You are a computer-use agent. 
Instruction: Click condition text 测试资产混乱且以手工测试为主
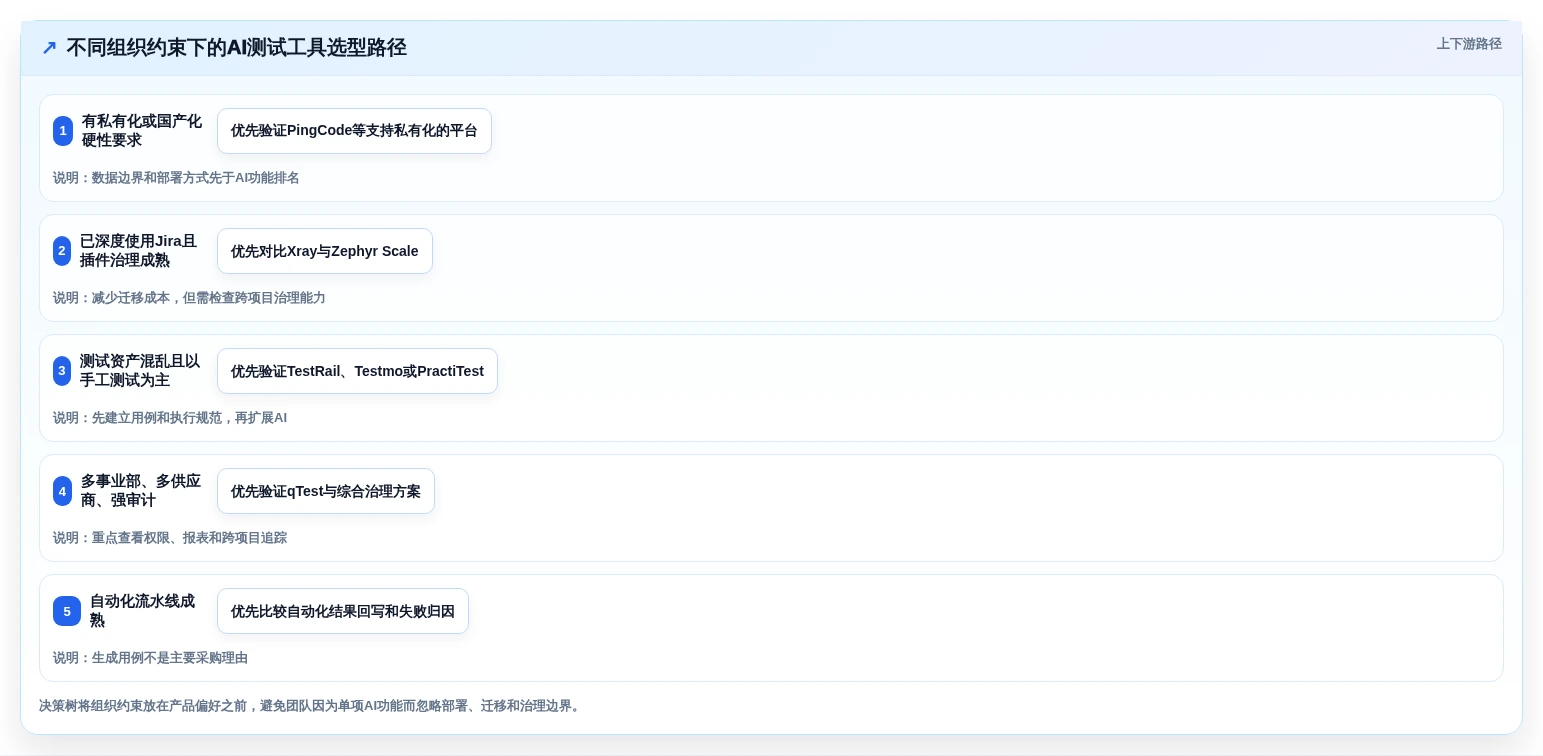pyautogui.click(x=140, y=371)
